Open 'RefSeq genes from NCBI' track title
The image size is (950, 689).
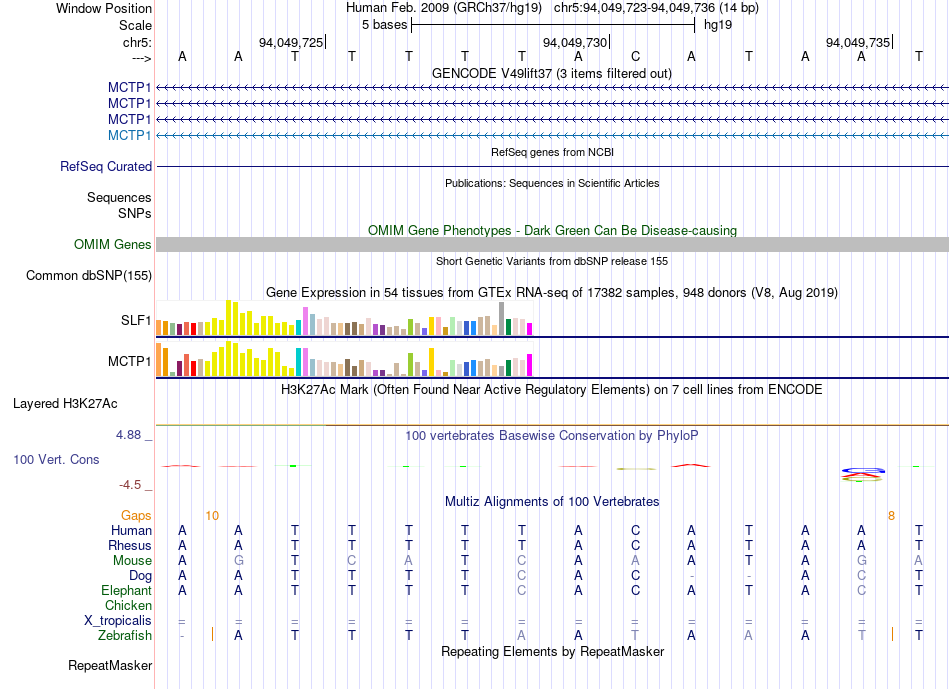point(552,152)
